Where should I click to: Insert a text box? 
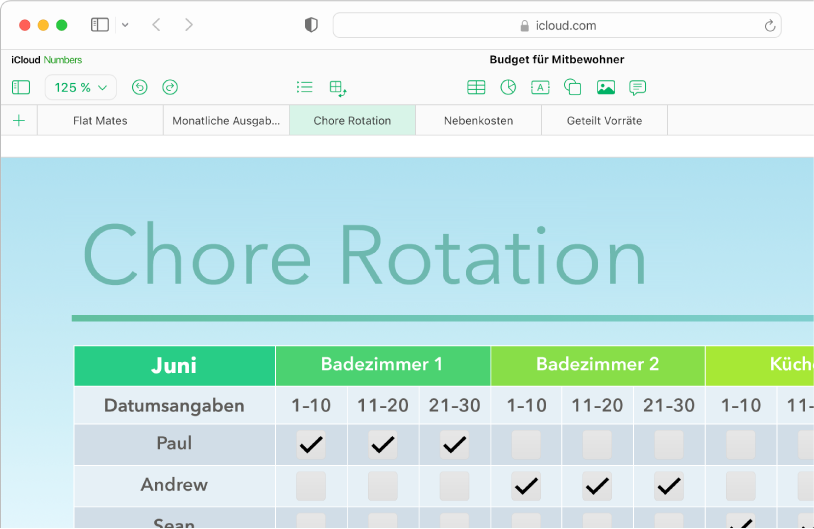click(x=540, y=87)
